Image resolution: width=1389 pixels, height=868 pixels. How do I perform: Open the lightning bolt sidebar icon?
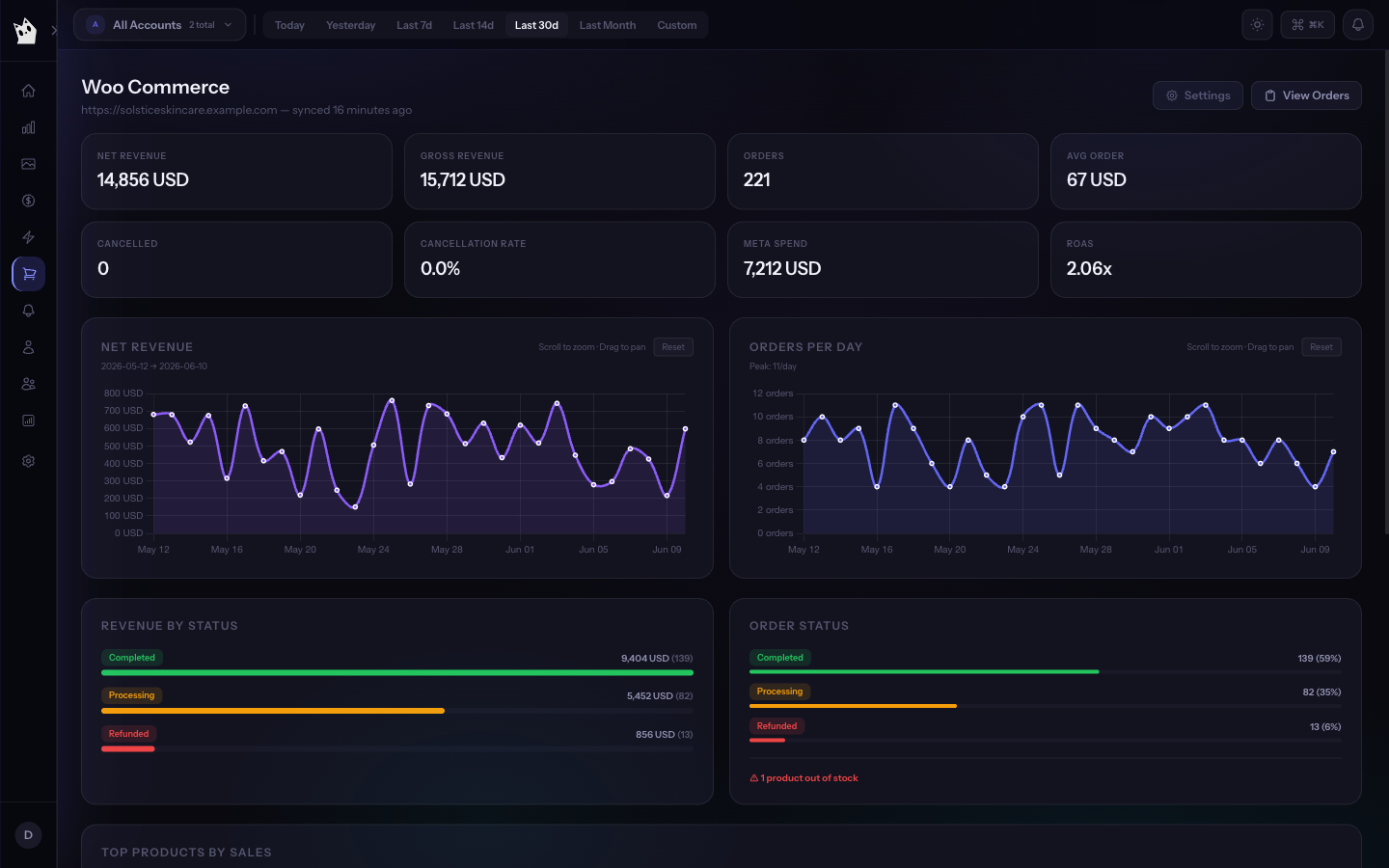tap(28, 237)
